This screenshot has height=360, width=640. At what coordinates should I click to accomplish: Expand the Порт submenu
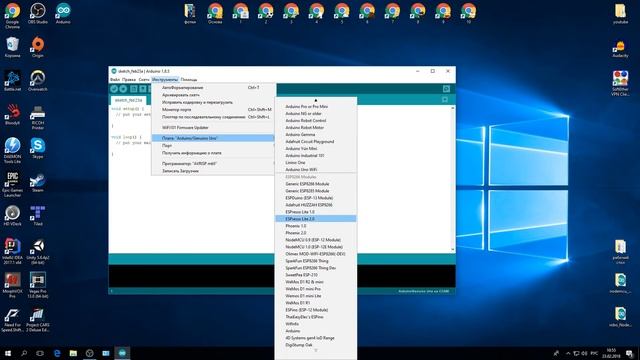click(213, 145)
